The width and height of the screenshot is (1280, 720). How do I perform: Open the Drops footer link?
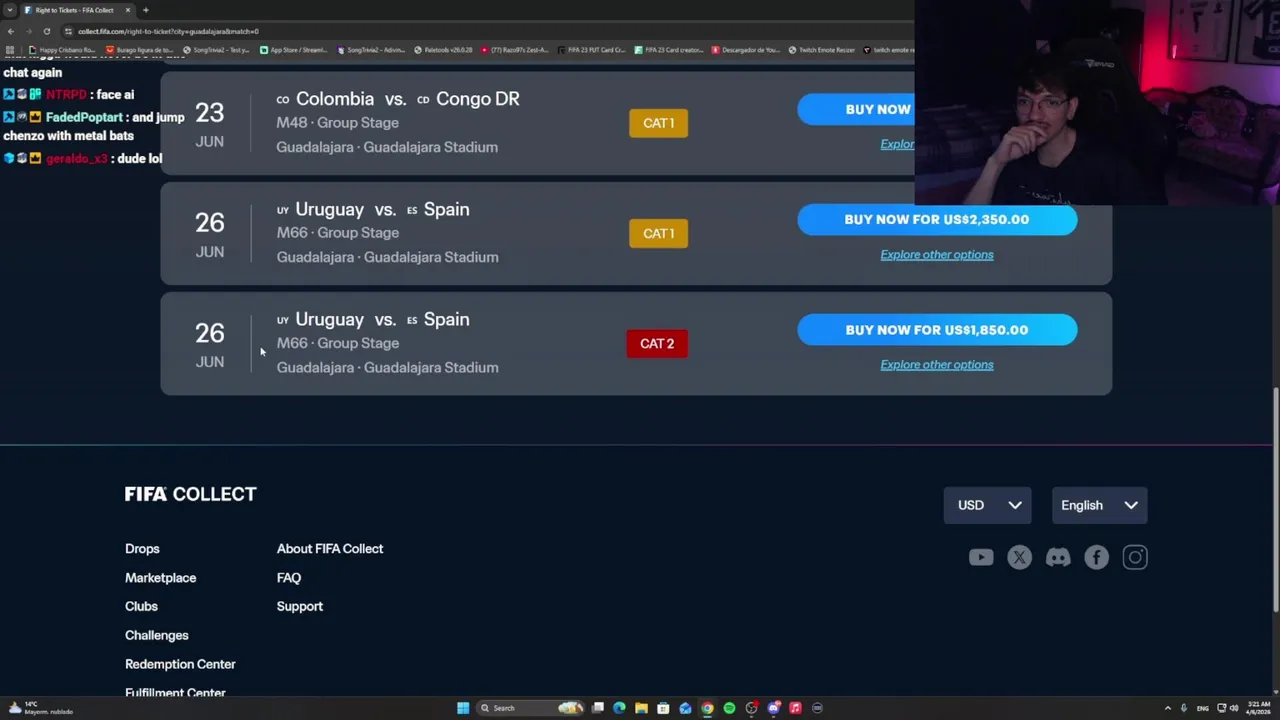point(142,549)
